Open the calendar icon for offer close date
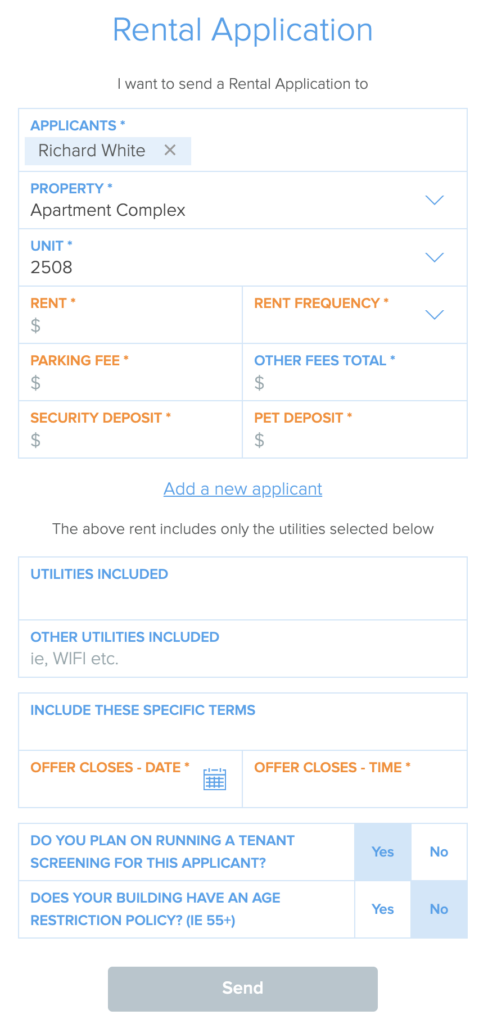The height and width of the screenshot is (1024, 488). coord(214,779)
